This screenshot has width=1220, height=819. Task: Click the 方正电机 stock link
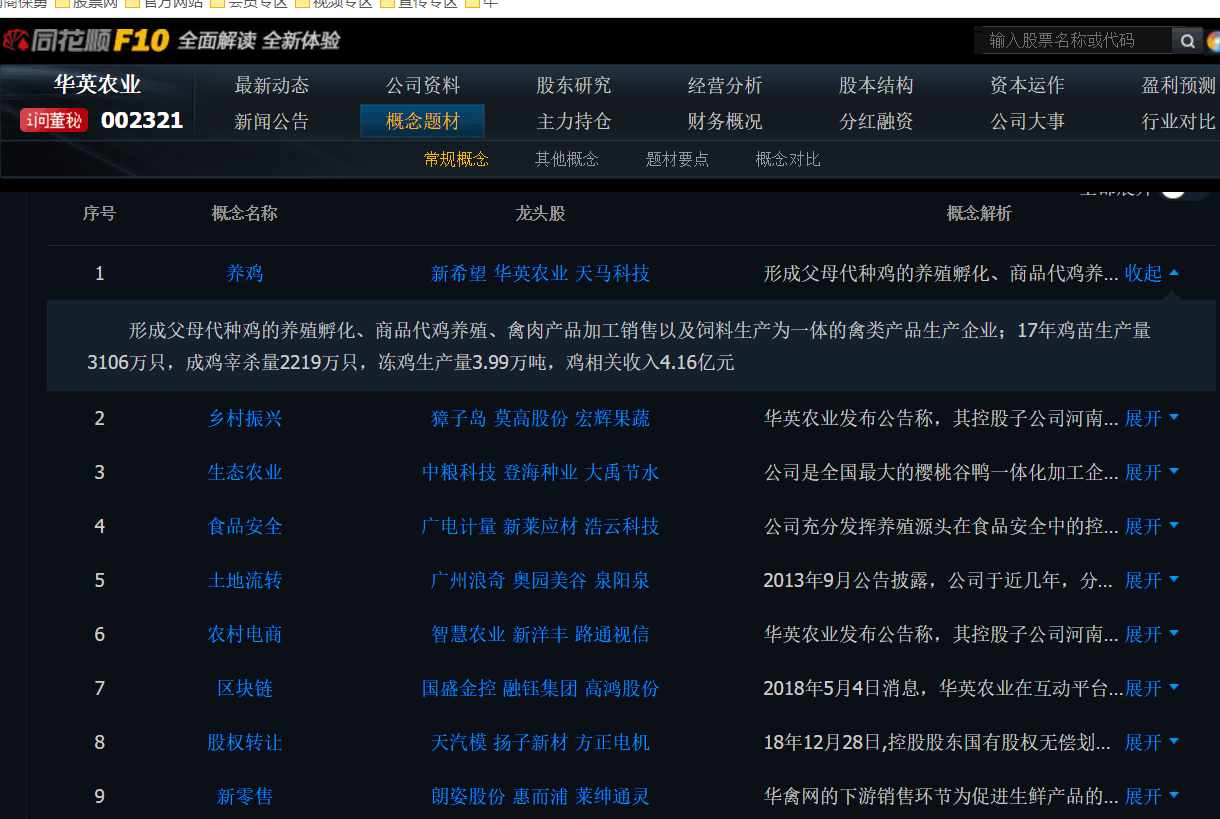[612, 742]
